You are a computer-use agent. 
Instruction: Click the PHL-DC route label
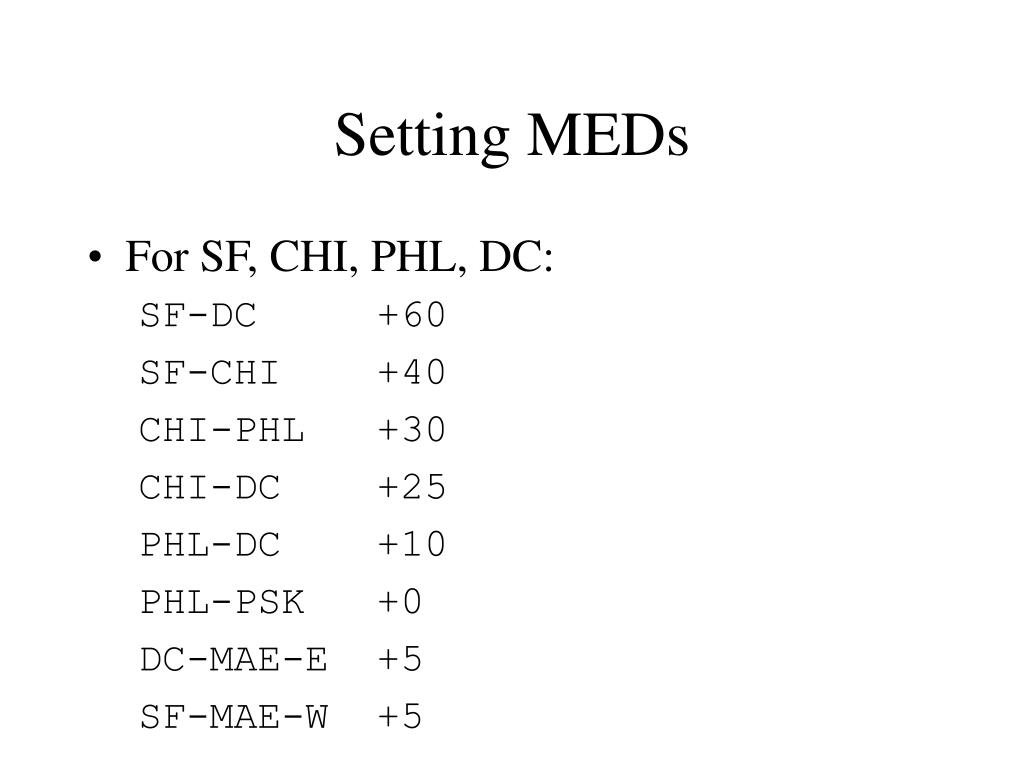tap(210, 545)
